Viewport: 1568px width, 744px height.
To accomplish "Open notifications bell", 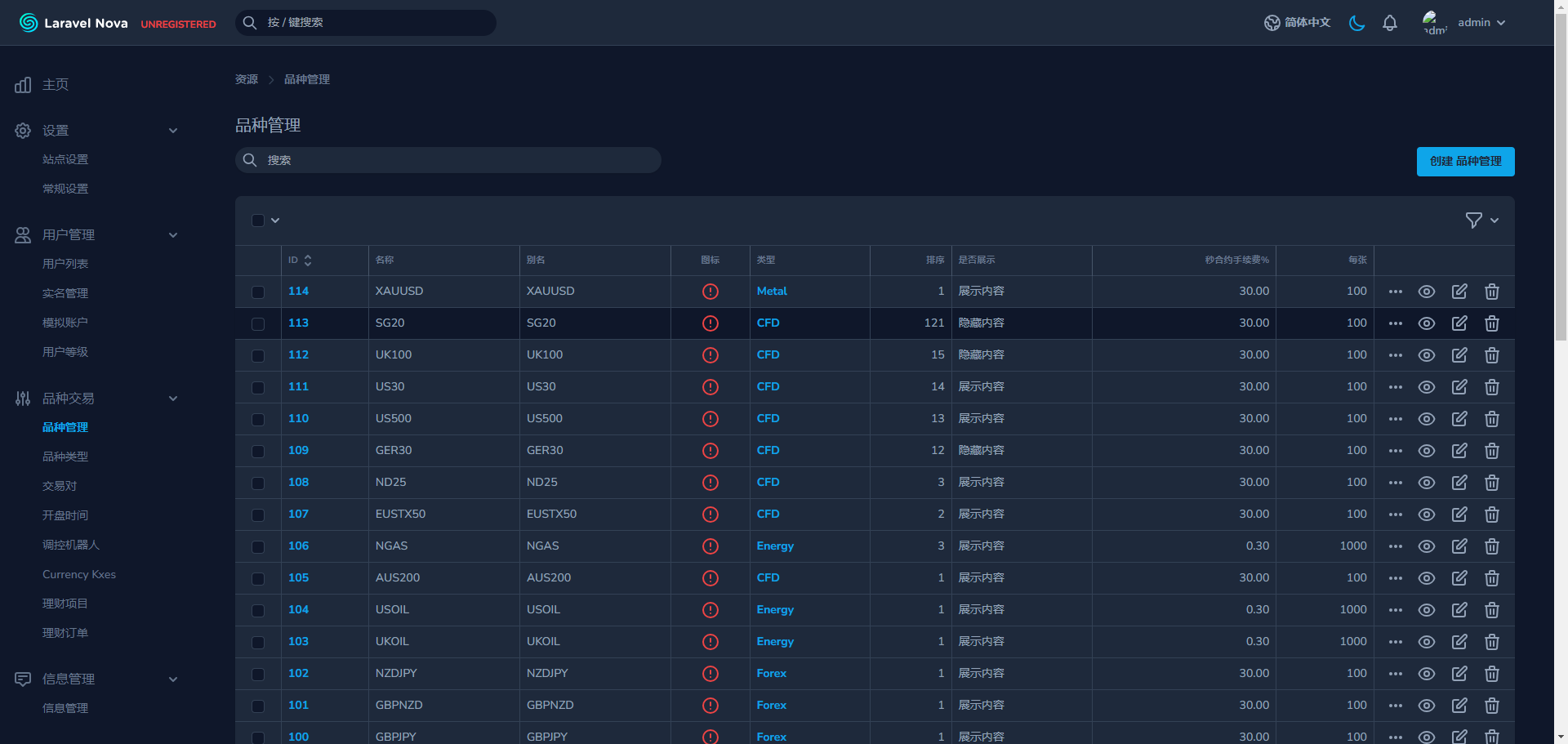I will [x=1389, y=23].
